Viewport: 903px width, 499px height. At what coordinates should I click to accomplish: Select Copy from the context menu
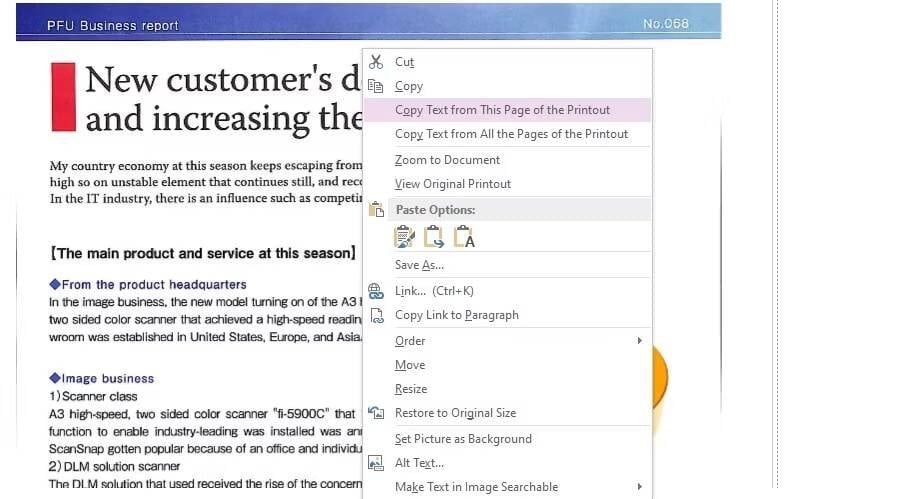[x=507, y=86]
